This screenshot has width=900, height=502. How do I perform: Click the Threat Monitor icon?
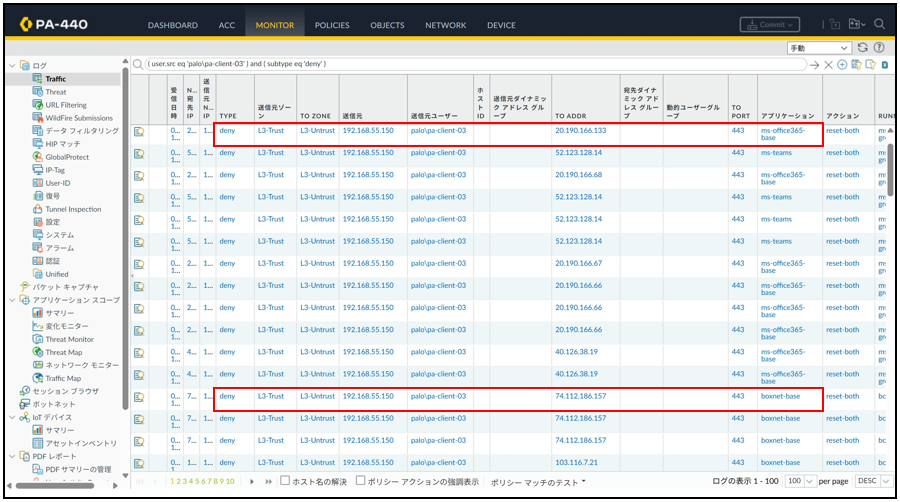(38, 339)
